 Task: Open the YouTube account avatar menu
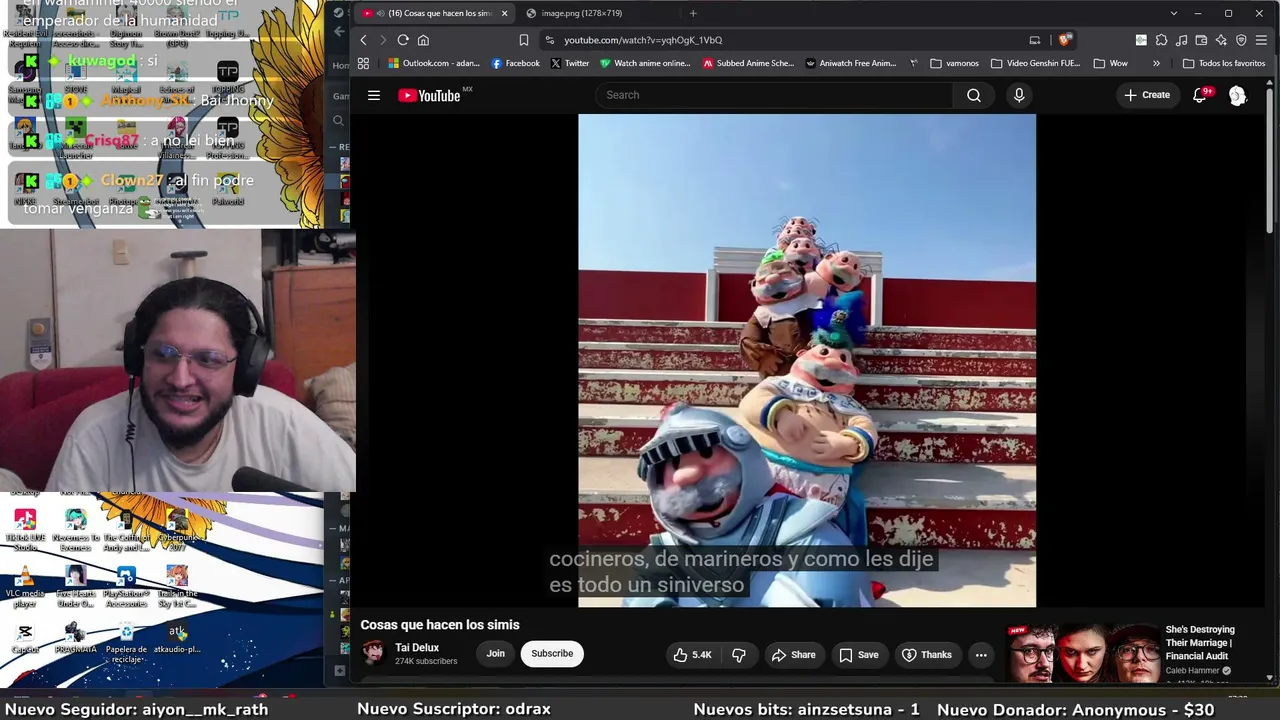pyautogui.click(x=1237, y=95)
